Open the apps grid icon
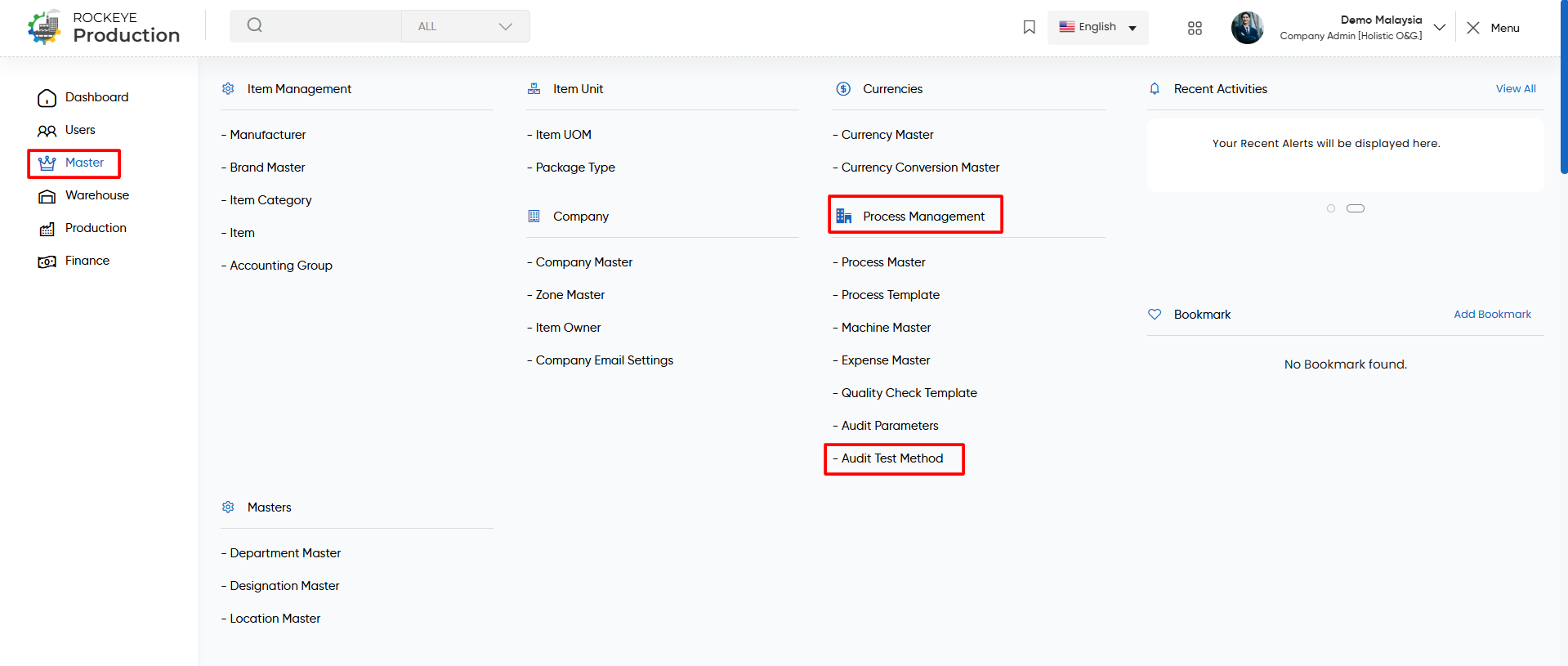This screenshot has height=666, width=1568. pos(1195,28)
